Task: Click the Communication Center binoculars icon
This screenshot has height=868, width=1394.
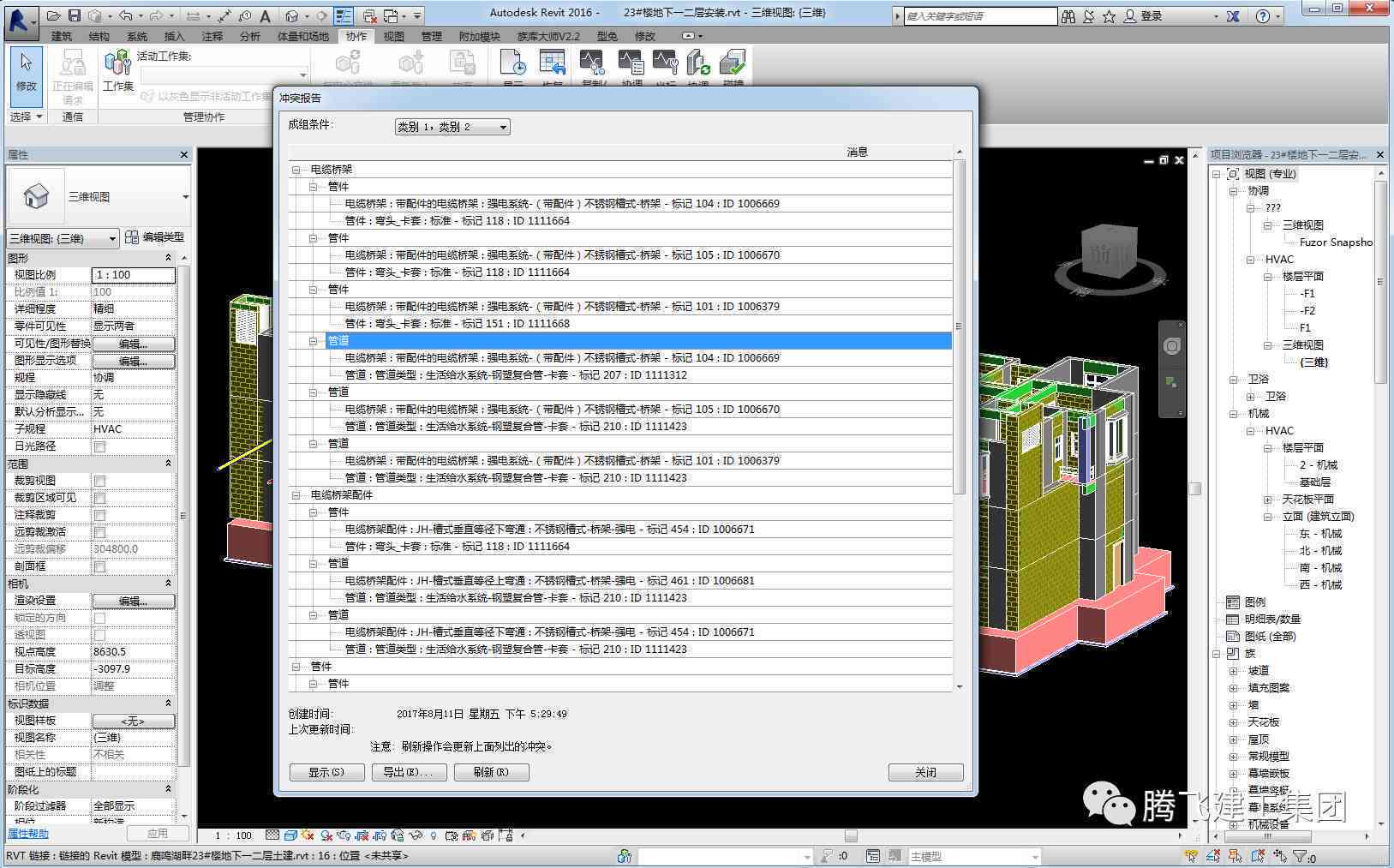Action: [x=1068, y=16]
